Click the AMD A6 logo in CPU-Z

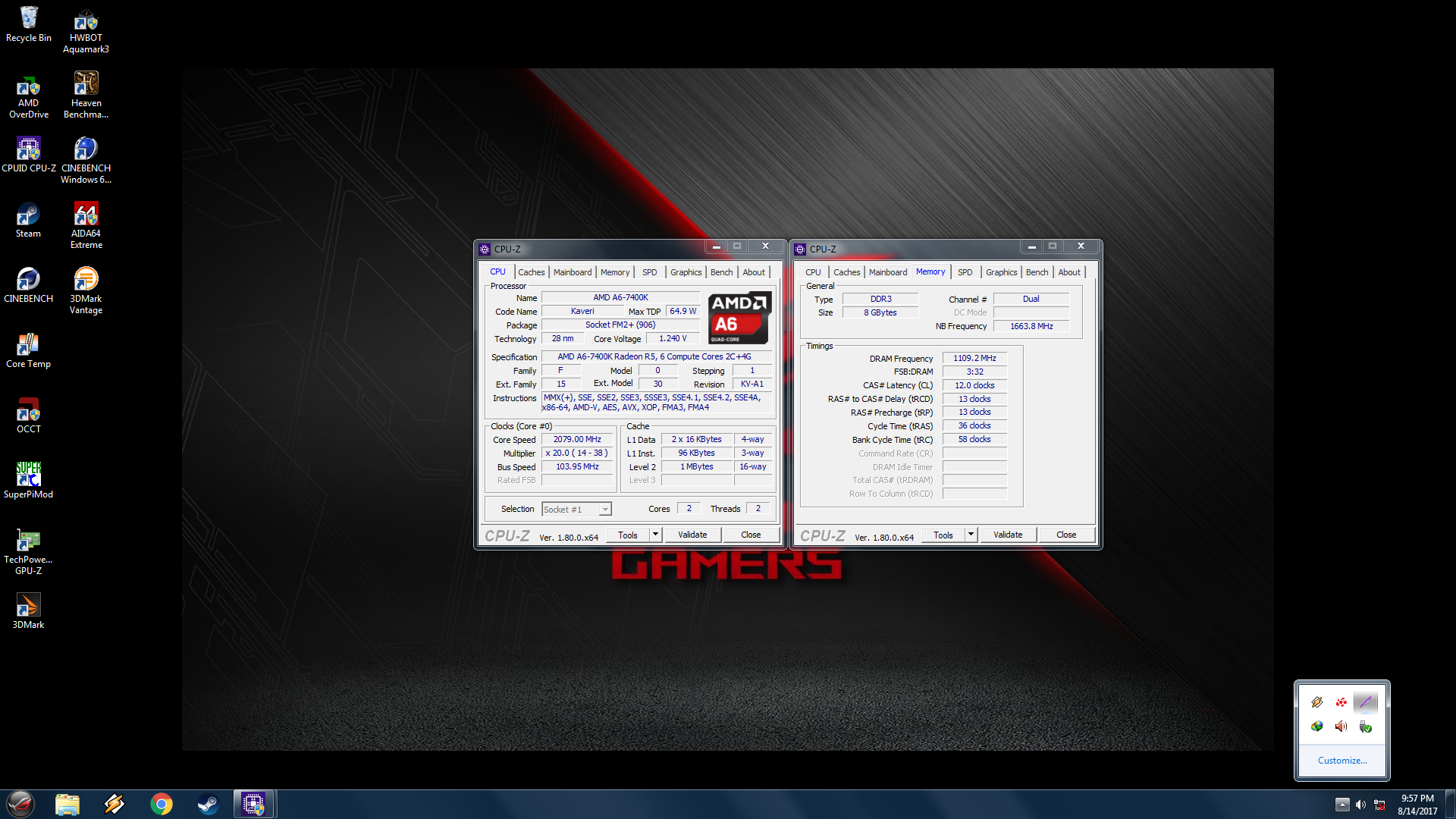739,318
